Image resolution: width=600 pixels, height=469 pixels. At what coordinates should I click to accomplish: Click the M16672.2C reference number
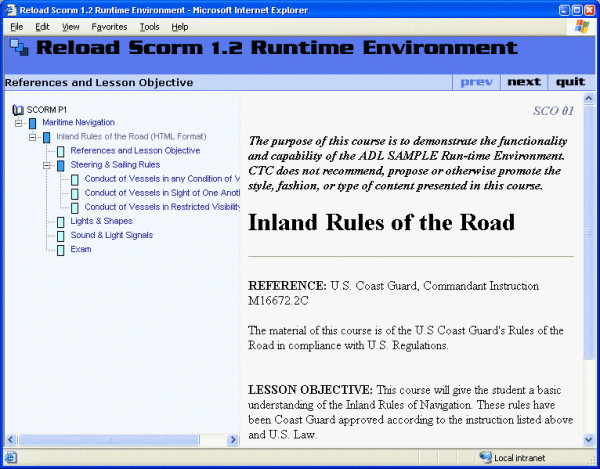(x=278, y=301)
